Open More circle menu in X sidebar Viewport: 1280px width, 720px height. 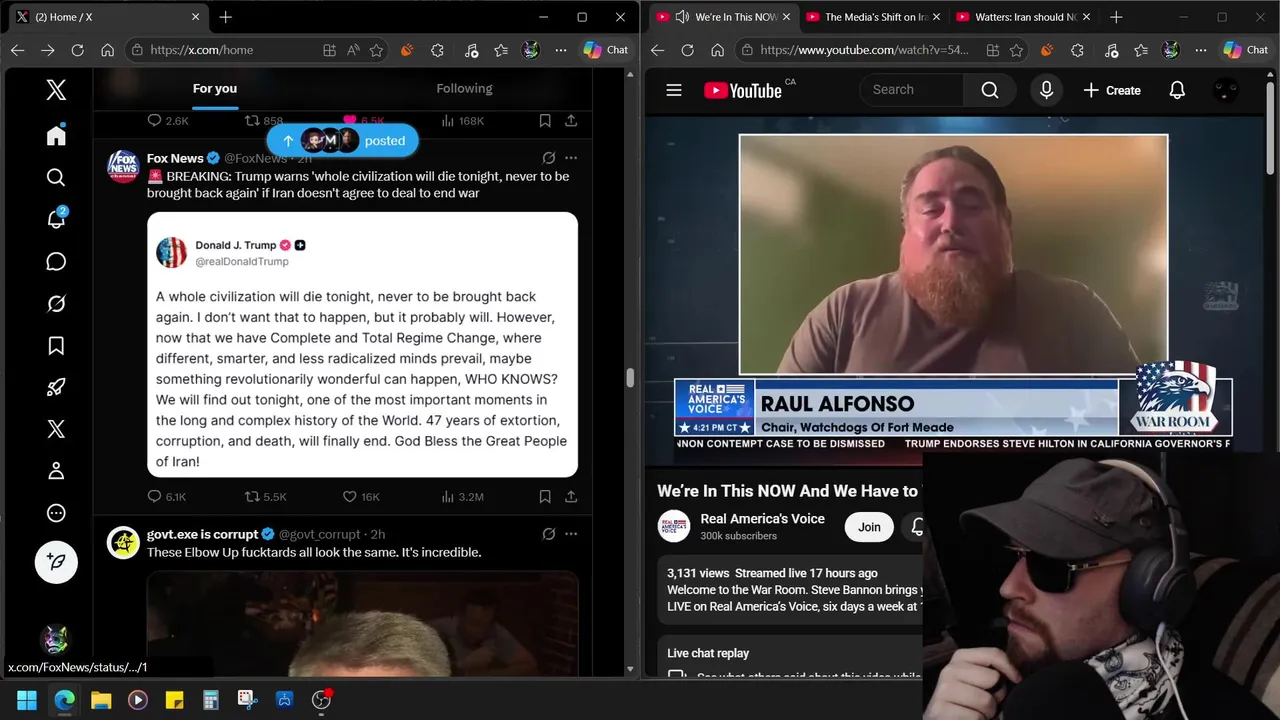[x=56, y=513]
